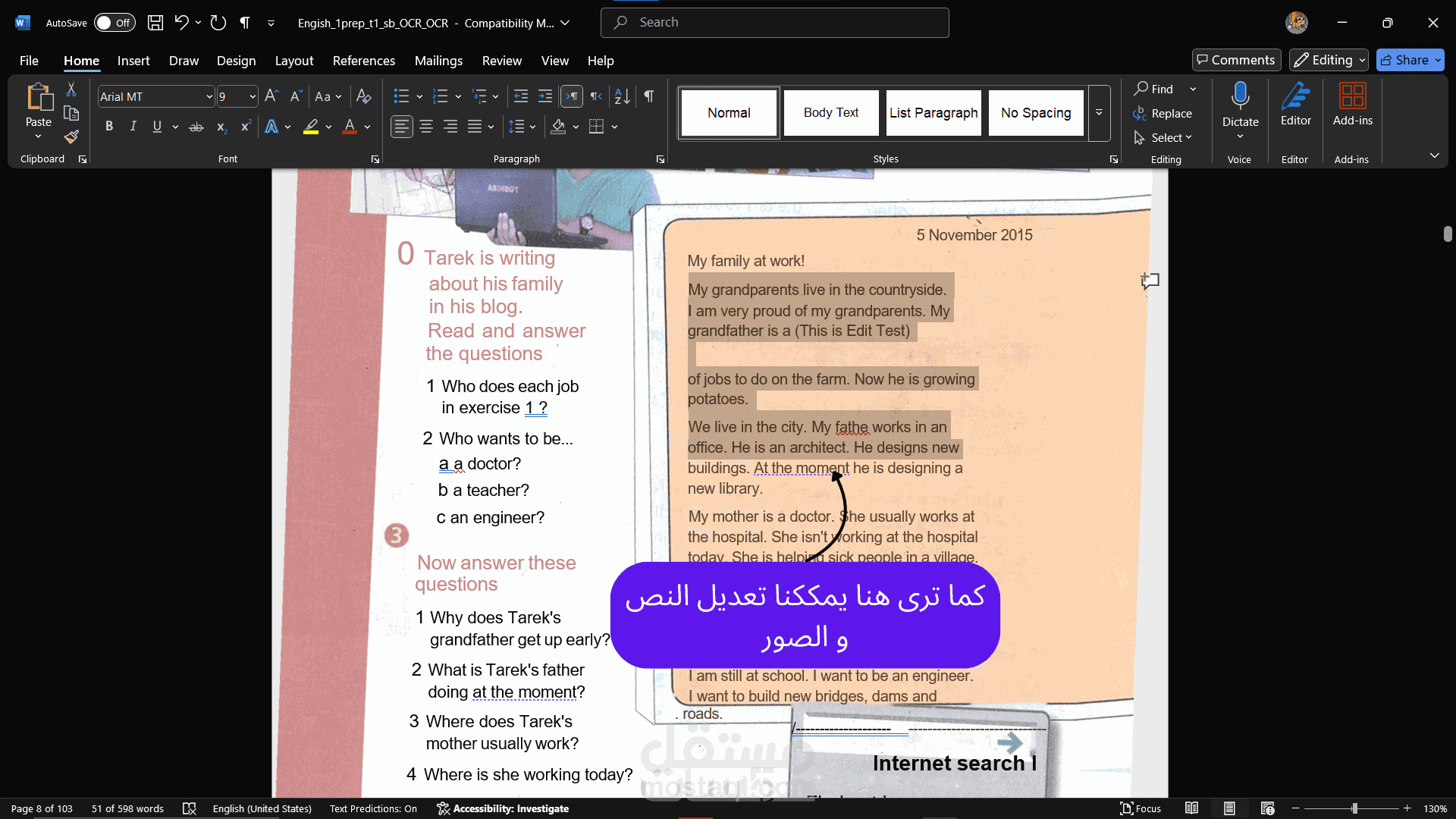This screenshot has width=1456, height=819.
Task: Adjust the zoom slider handle
Action: tap(1354, 808)
